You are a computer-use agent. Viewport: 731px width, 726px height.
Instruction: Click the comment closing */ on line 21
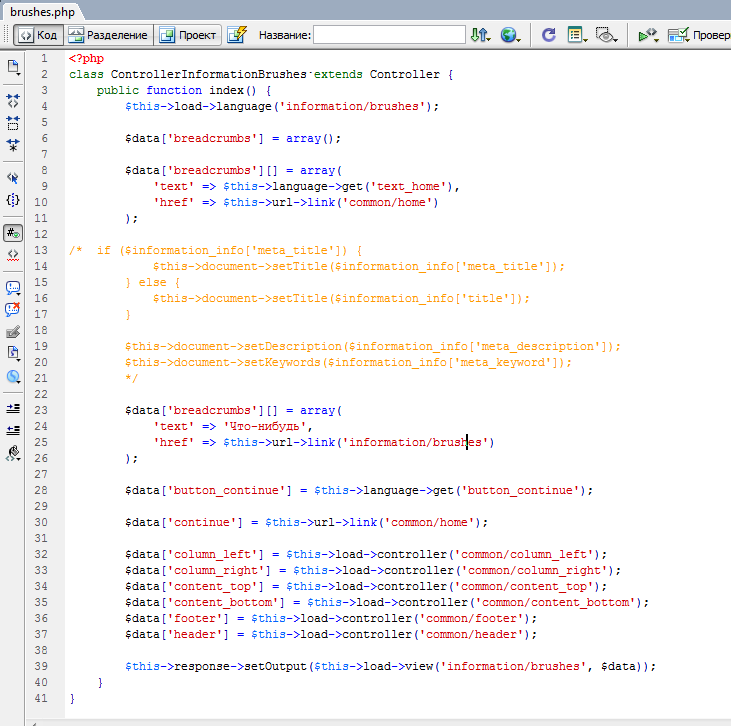pos(131,378)
